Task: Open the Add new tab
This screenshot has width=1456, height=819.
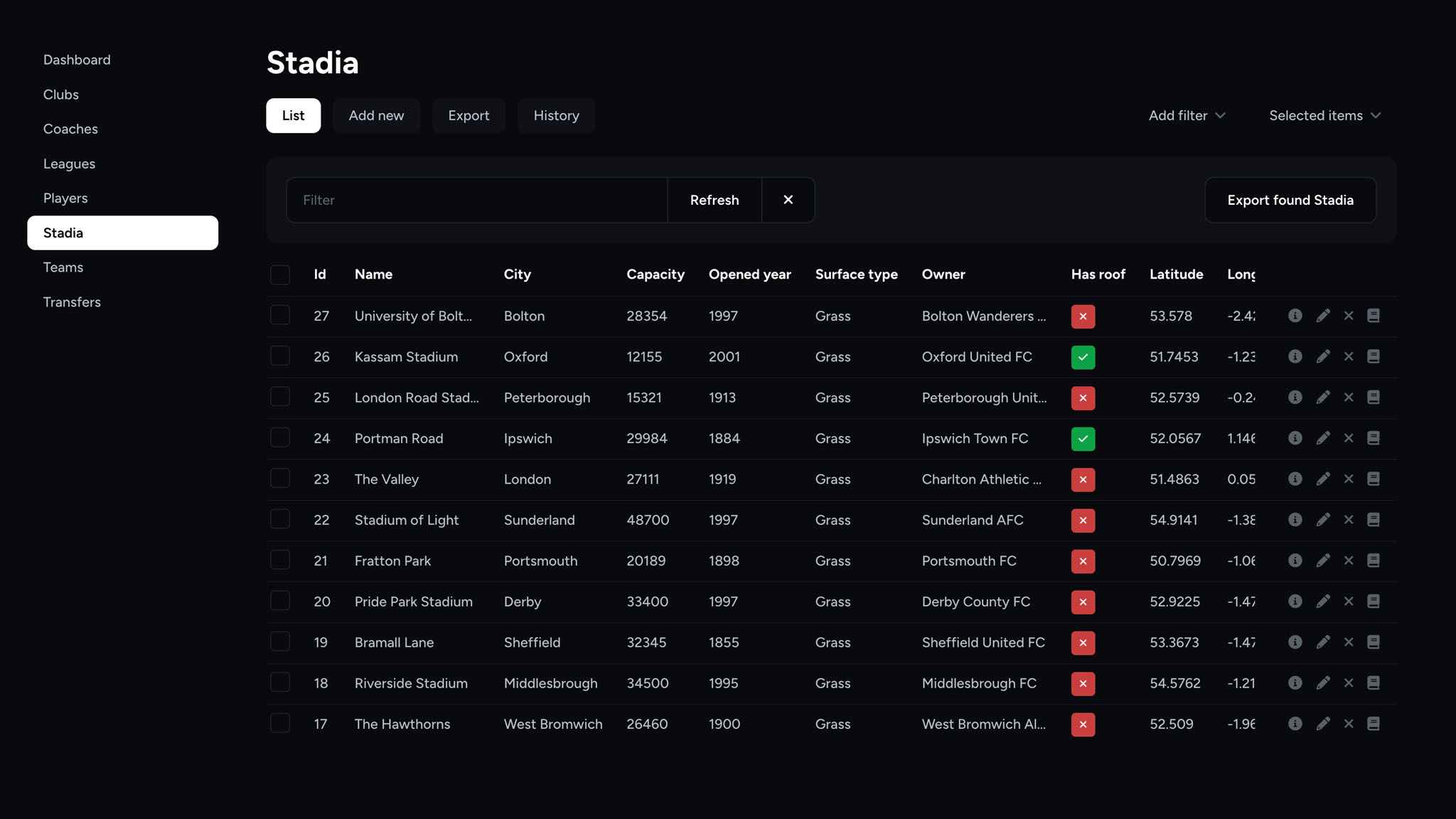Action: pyautogui.click(x=376, y=115)
